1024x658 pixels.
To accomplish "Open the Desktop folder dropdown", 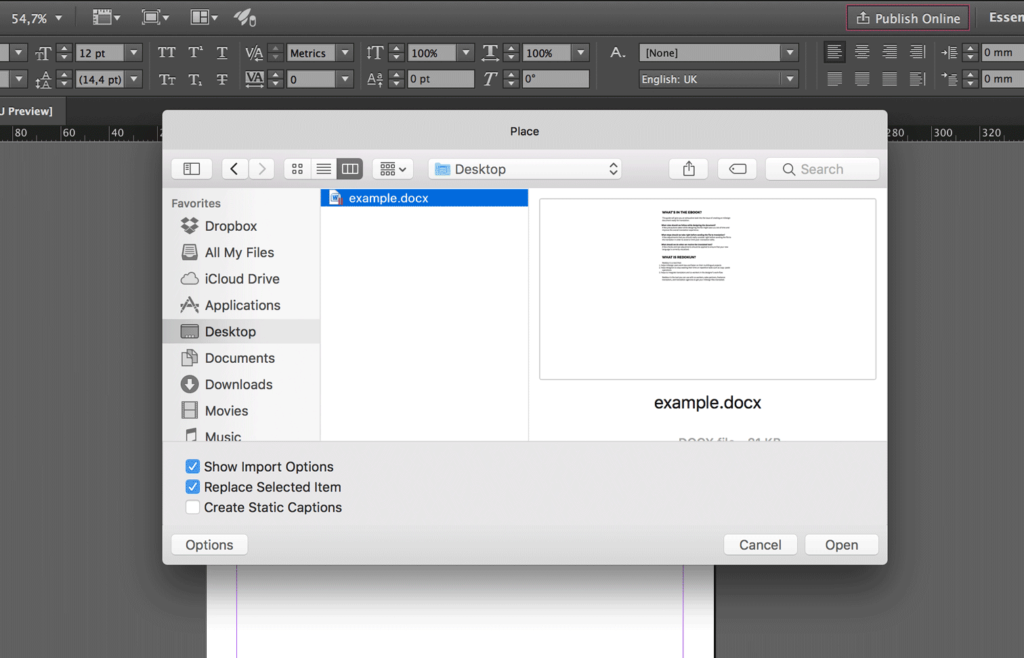I will click(x=525, y=168).
